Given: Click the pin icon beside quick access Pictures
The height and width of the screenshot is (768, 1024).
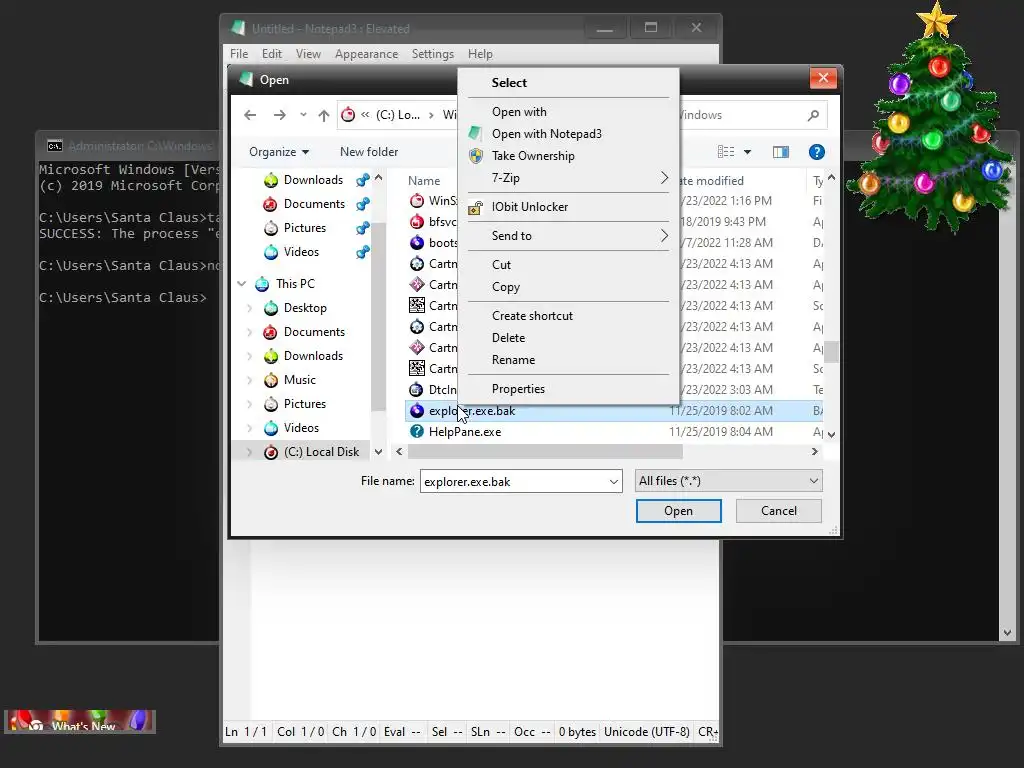Looking at the screenshot, I should 362,228.
